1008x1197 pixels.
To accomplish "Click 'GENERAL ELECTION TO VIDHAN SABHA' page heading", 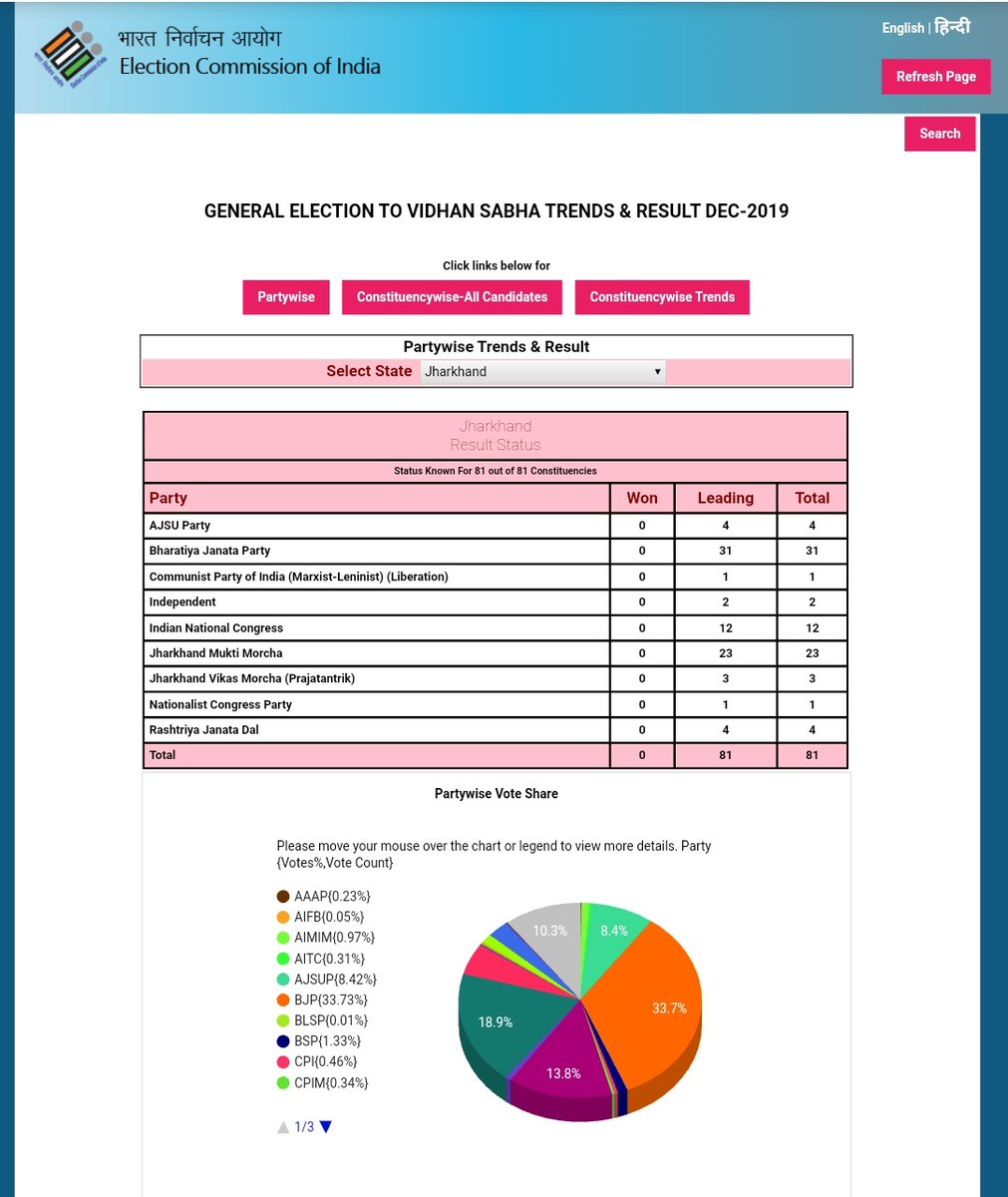I will coord(497,210).
